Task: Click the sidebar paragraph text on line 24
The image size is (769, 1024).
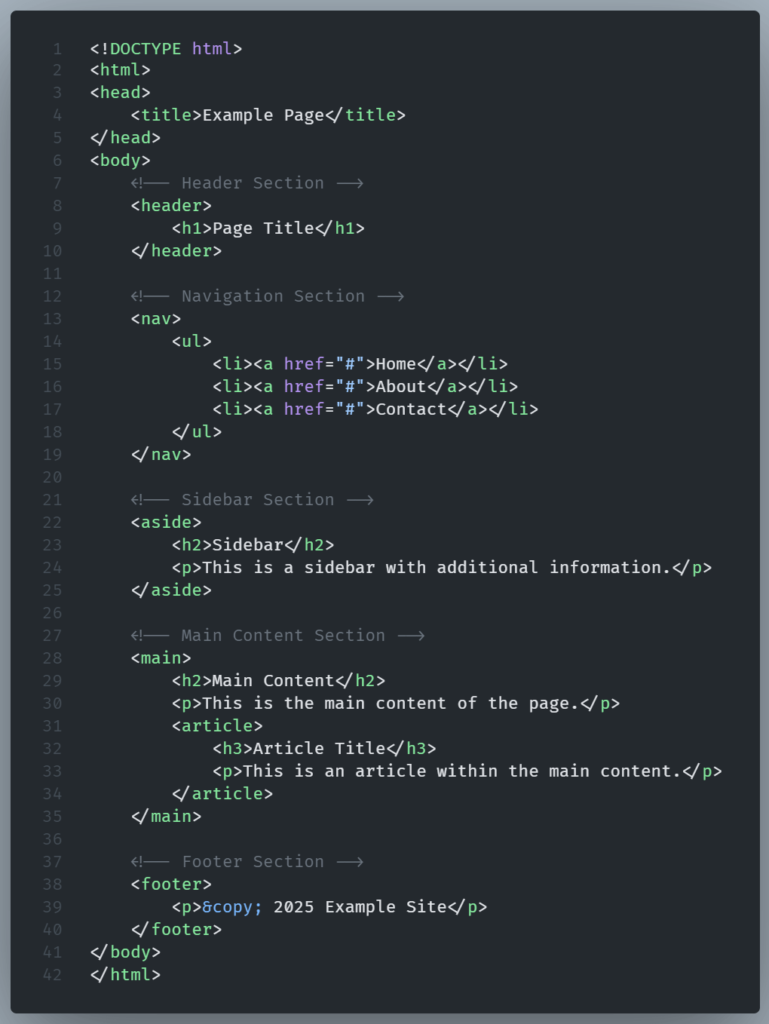Action: pos(435,567)
